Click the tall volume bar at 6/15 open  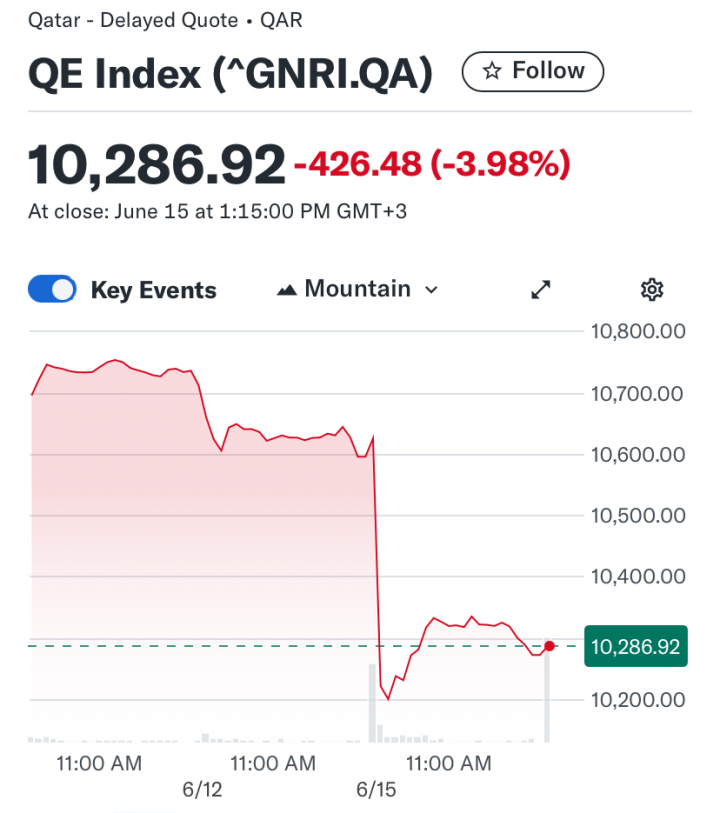(373, 703)
